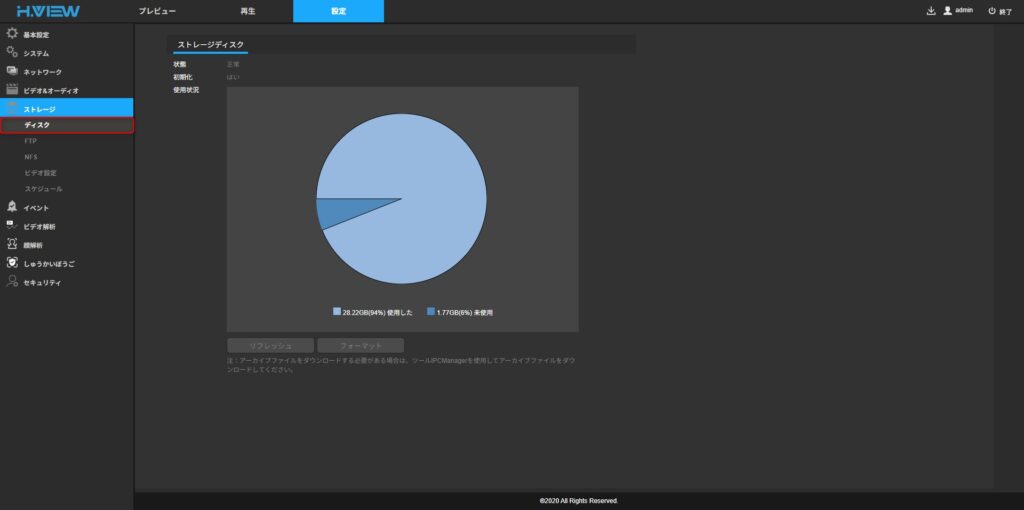This screenshot has height=510, width=1024.
Task: Click the light blue 使用した legend swatch
Action: tap(337, 312)
